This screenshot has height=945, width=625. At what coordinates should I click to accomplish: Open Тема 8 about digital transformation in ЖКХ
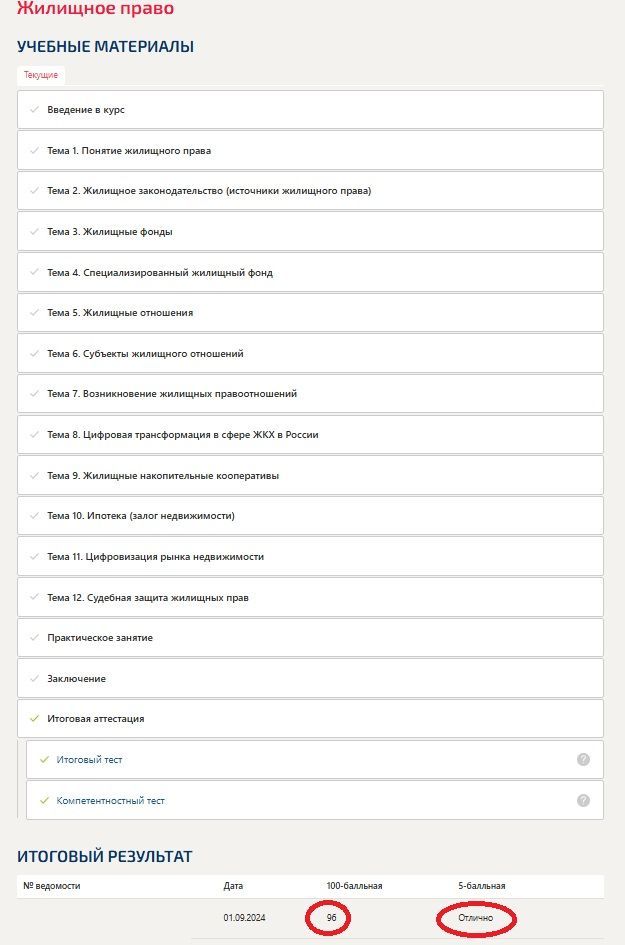pos(310,435)
